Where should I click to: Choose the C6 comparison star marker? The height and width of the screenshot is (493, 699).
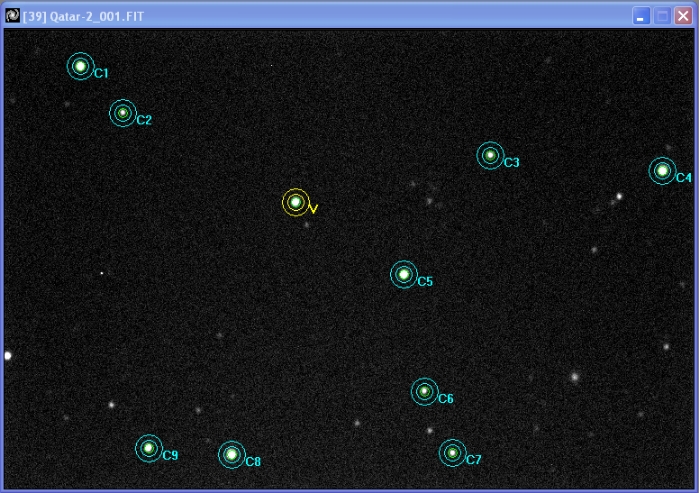pyautogui.click(x=424, y=392)
